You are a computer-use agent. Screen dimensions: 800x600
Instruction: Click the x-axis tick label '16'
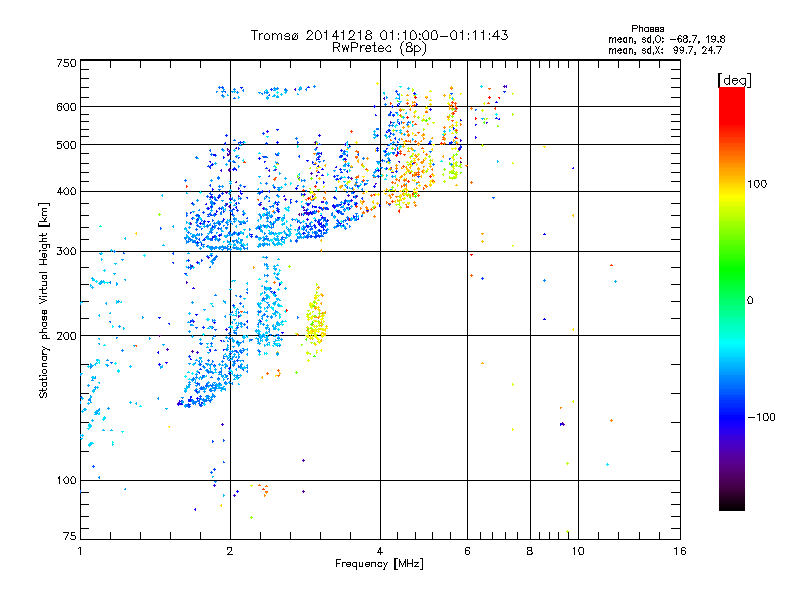point(680,551)
